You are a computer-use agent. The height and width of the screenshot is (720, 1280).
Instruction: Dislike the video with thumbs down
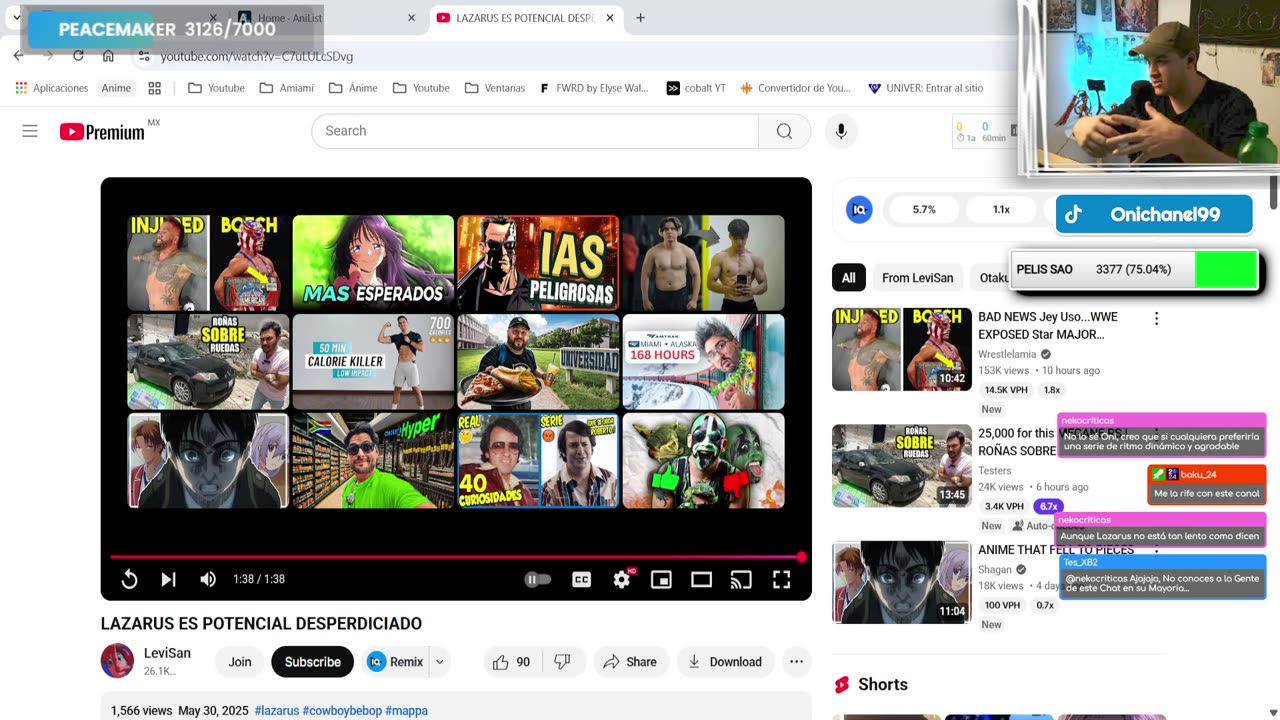[562, 662]
